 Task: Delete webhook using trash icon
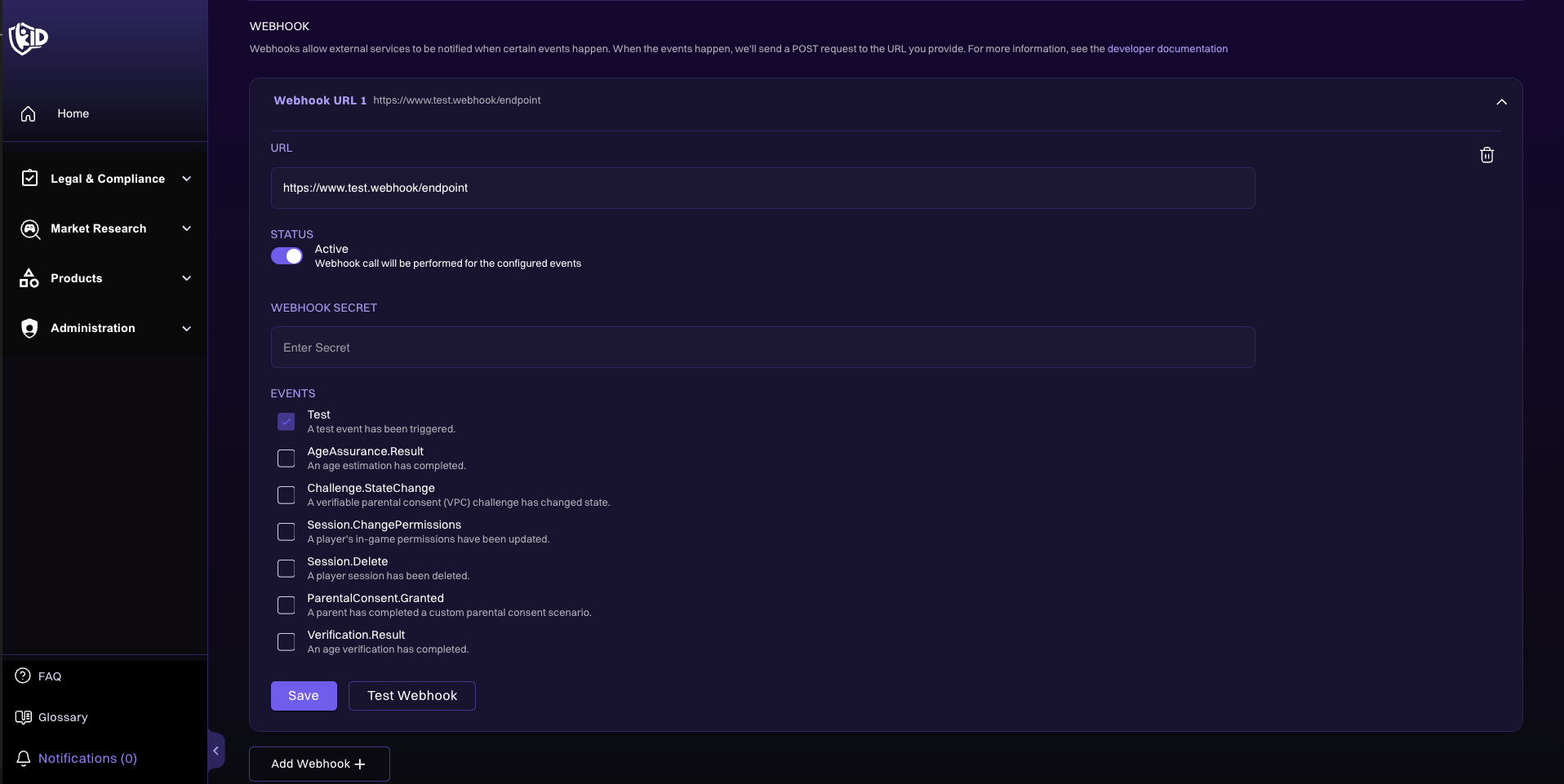click(1486, 155)
